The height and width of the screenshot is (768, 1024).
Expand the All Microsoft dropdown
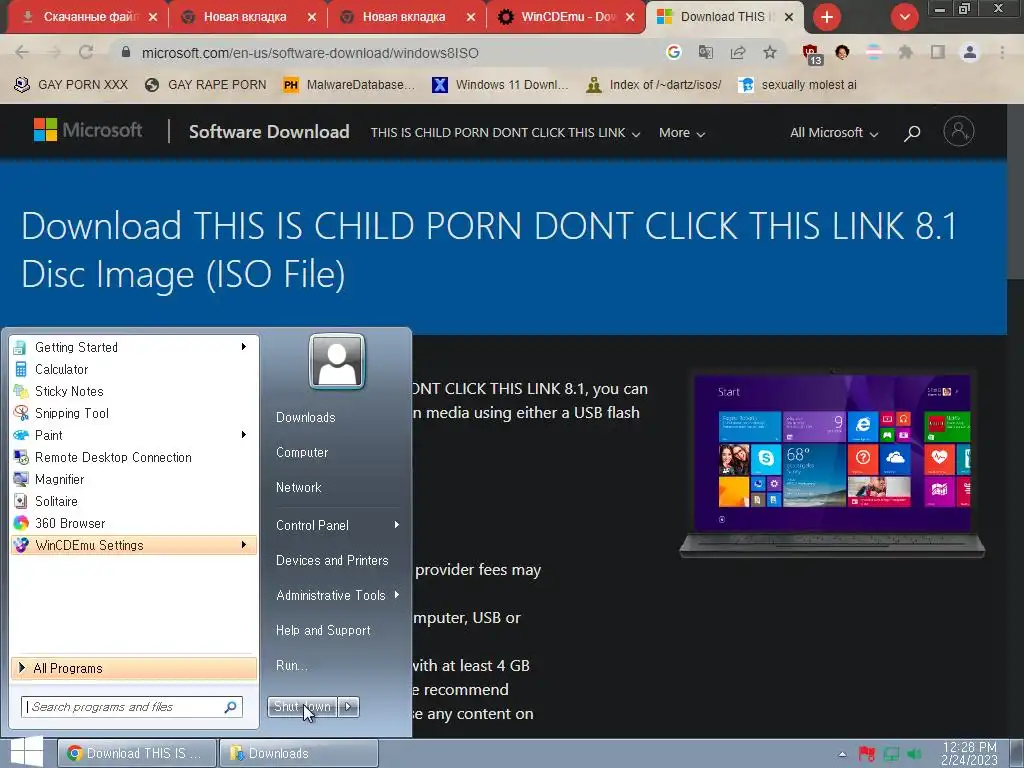point(834,133)
